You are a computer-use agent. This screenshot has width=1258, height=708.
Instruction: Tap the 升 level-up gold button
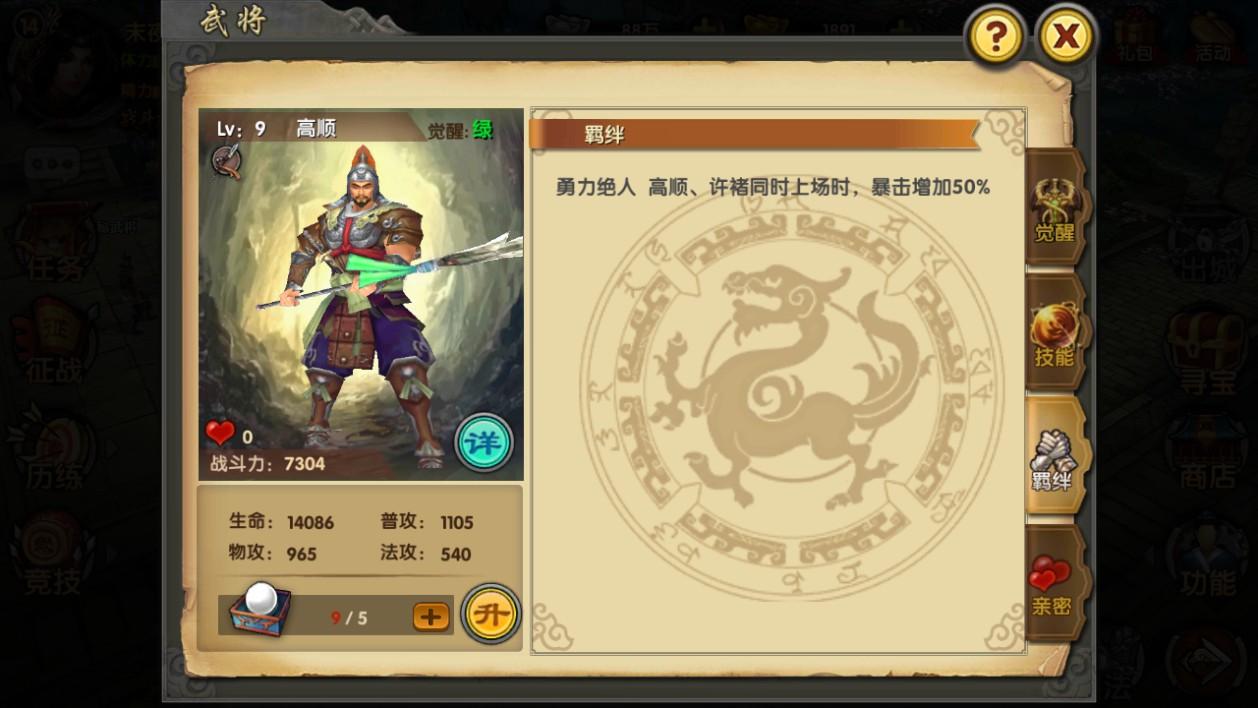[491, 614]
